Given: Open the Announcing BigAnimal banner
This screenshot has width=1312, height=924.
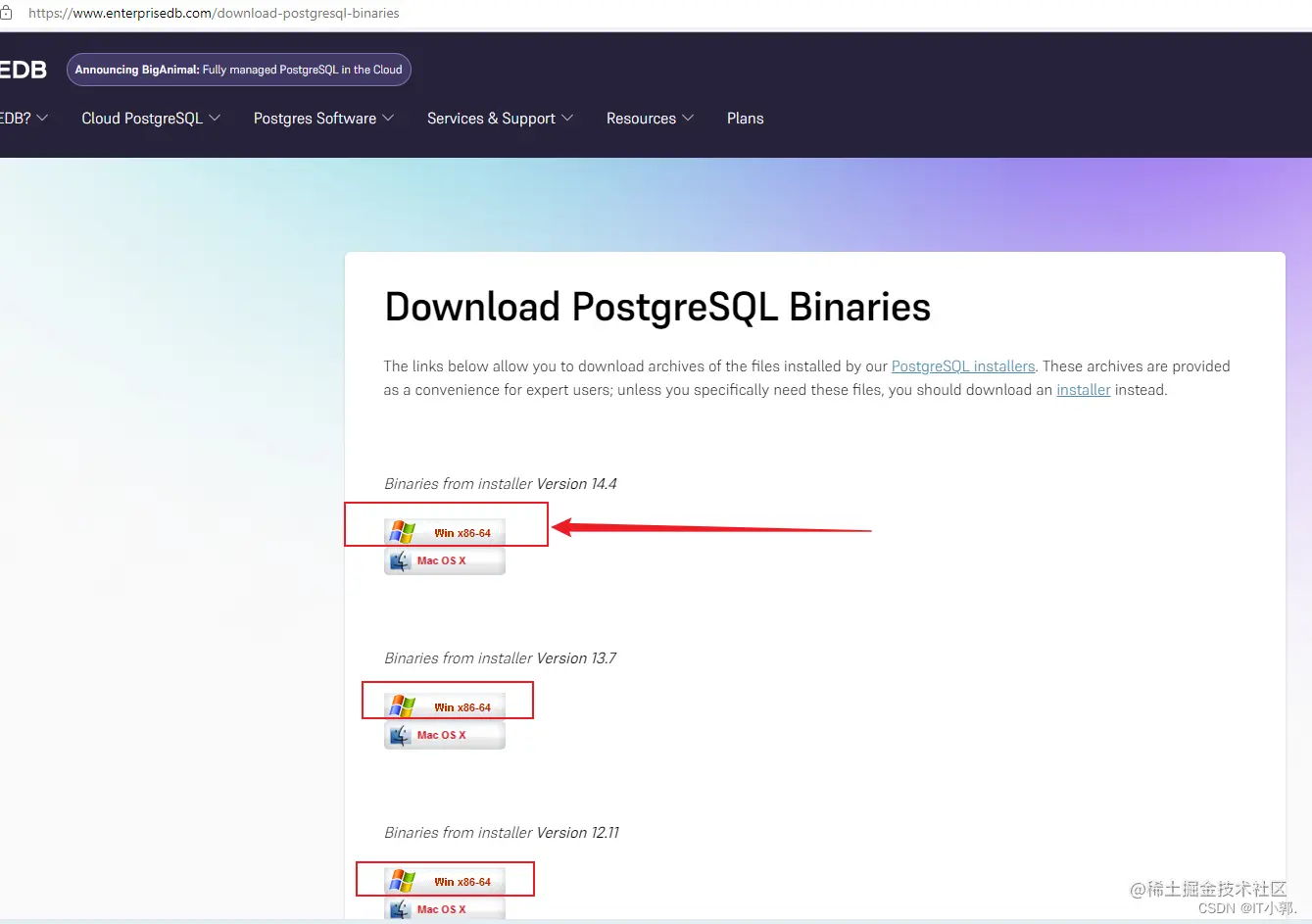Looking at the screenshot, I should coord(239,70).
